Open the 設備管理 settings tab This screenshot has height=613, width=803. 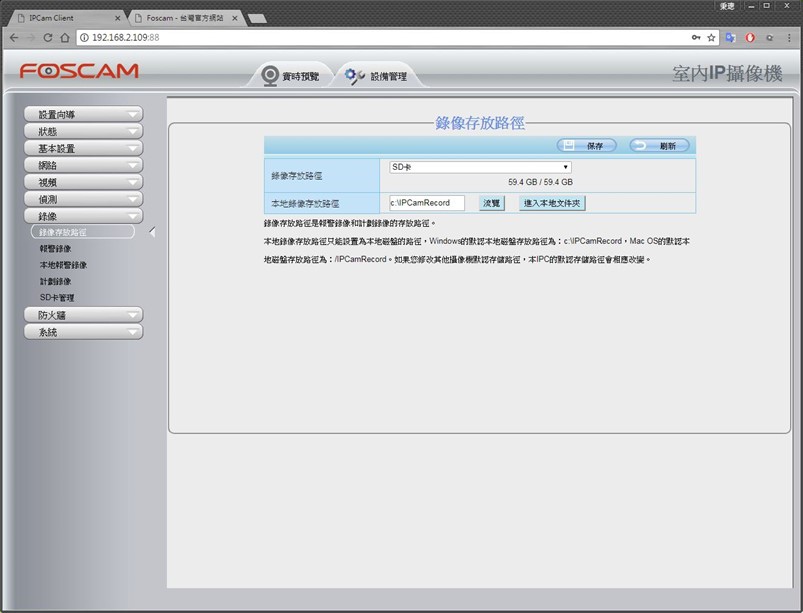tap(376, 76)
